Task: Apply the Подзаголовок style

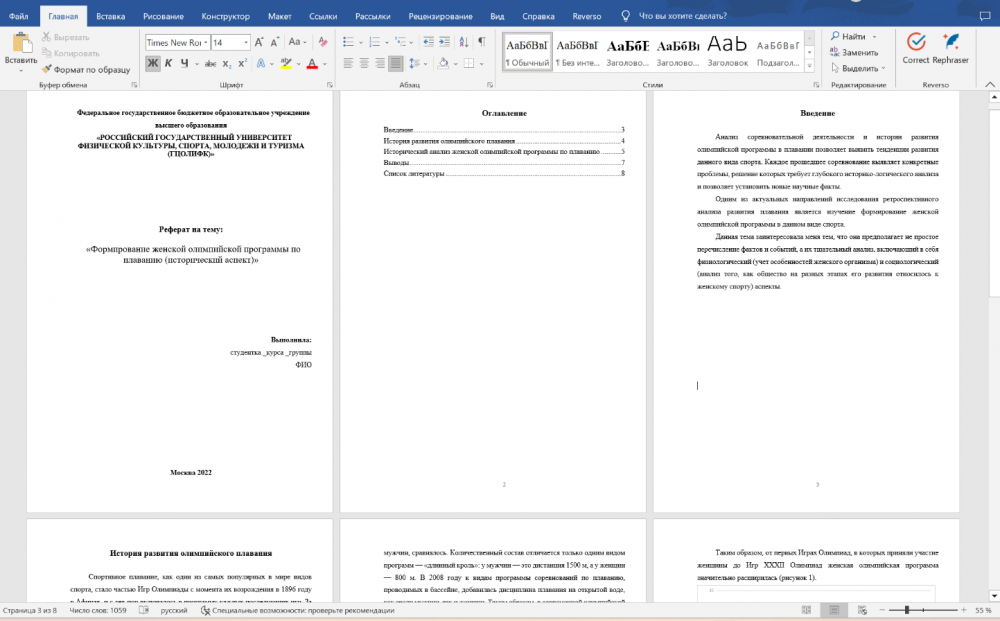Action: tap(778, 52)
